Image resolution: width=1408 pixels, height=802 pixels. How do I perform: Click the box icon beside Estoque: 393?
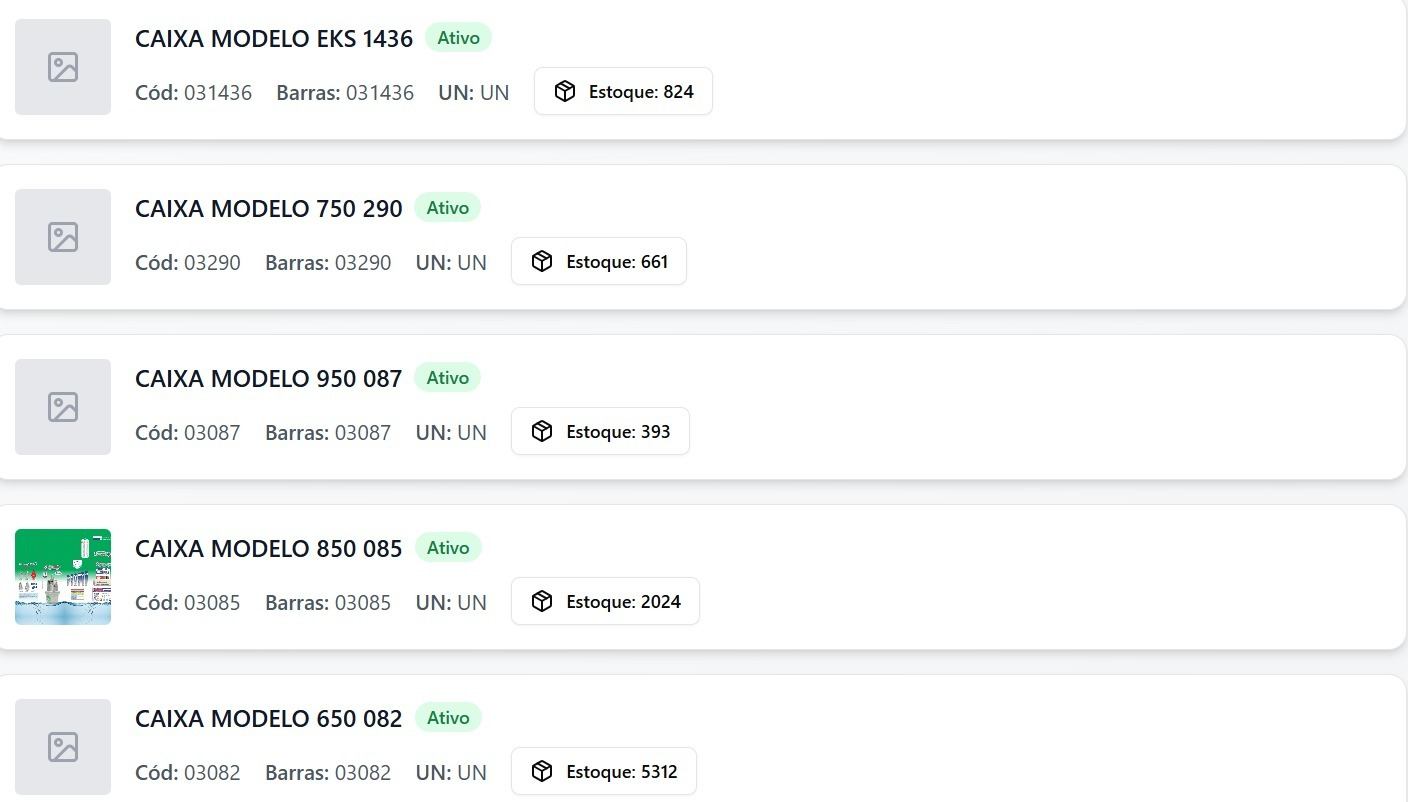click(542, 432)
